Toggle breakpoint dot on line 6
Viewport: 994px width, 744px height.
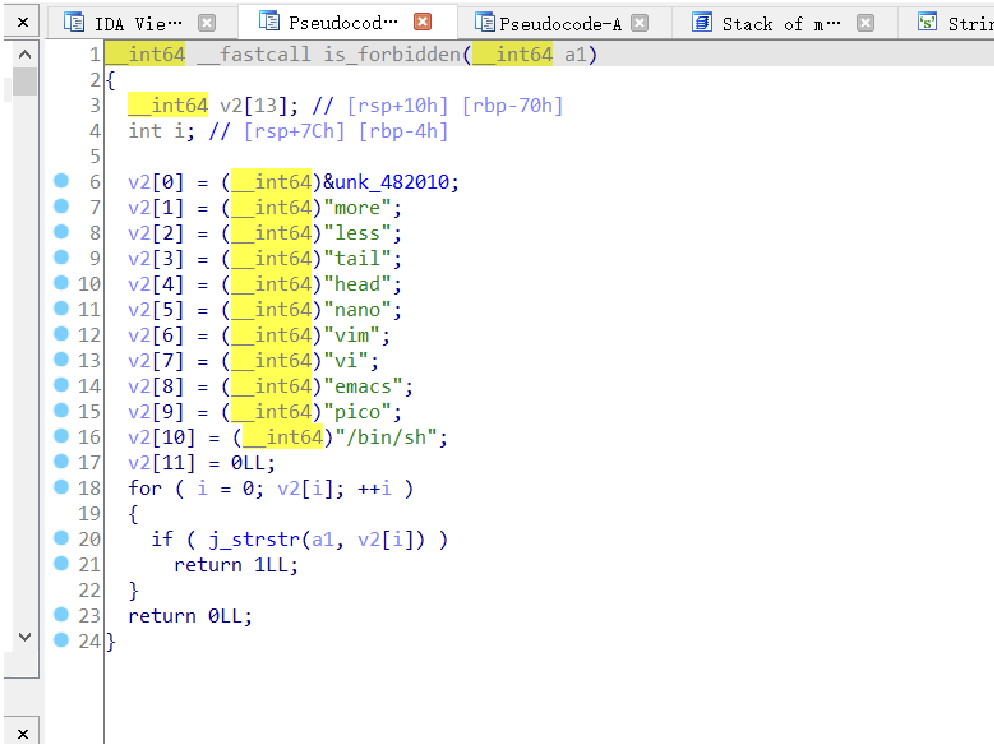pos(61,181)
